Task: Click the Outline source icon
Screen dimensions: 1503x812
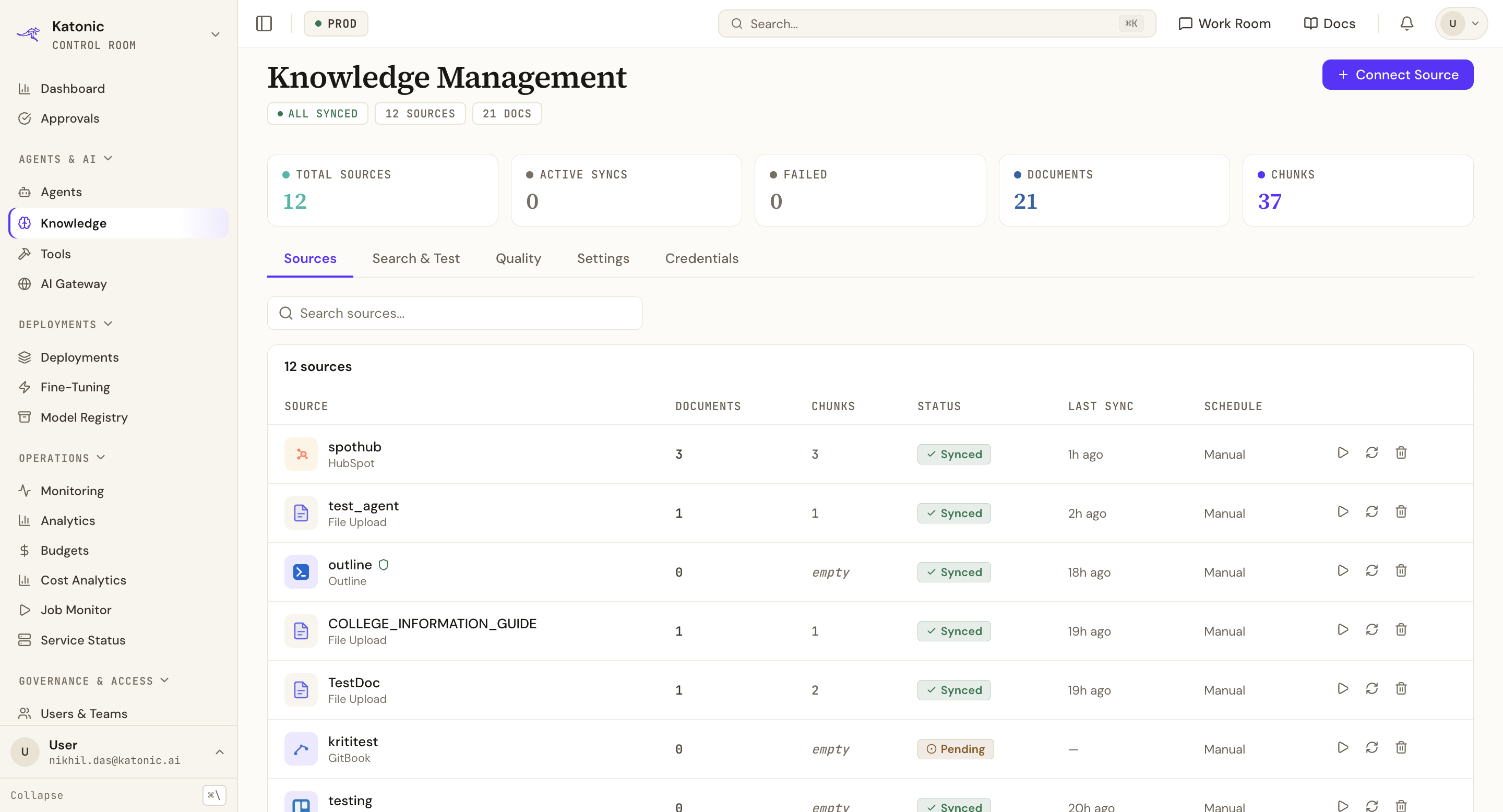Action: click(301, 571)
